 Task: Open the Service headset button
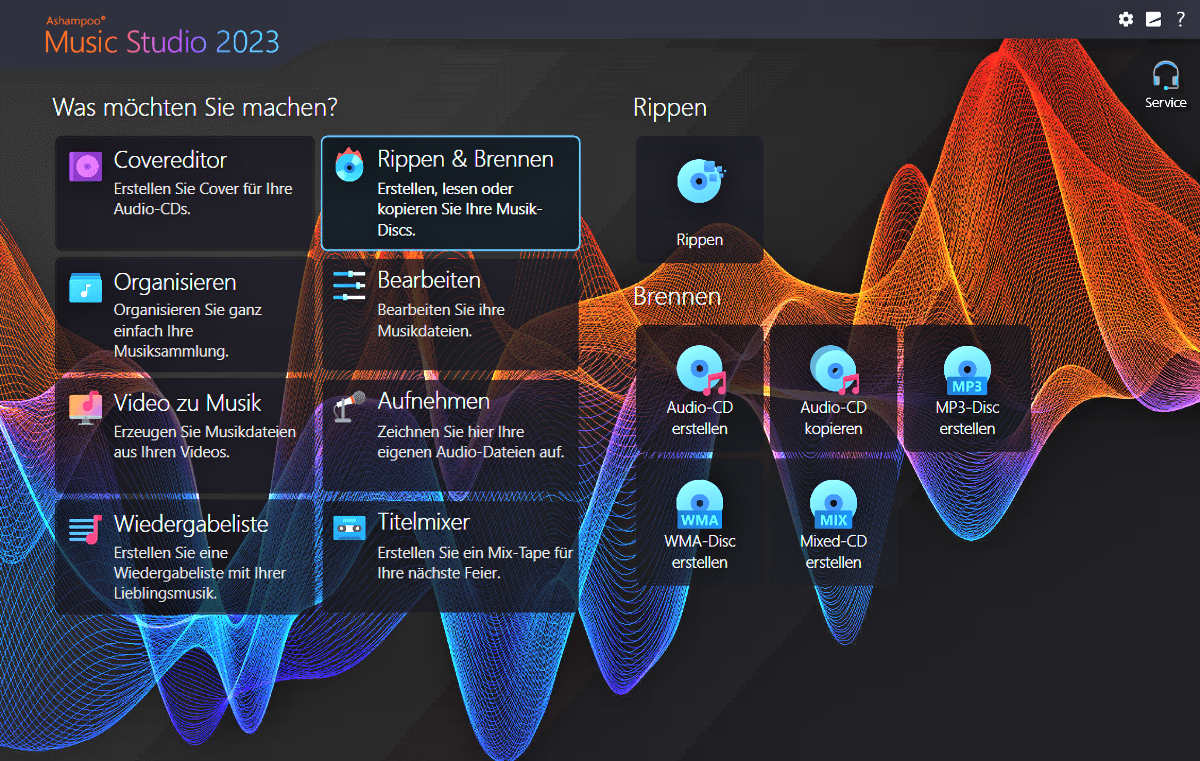coord(1165,85)
